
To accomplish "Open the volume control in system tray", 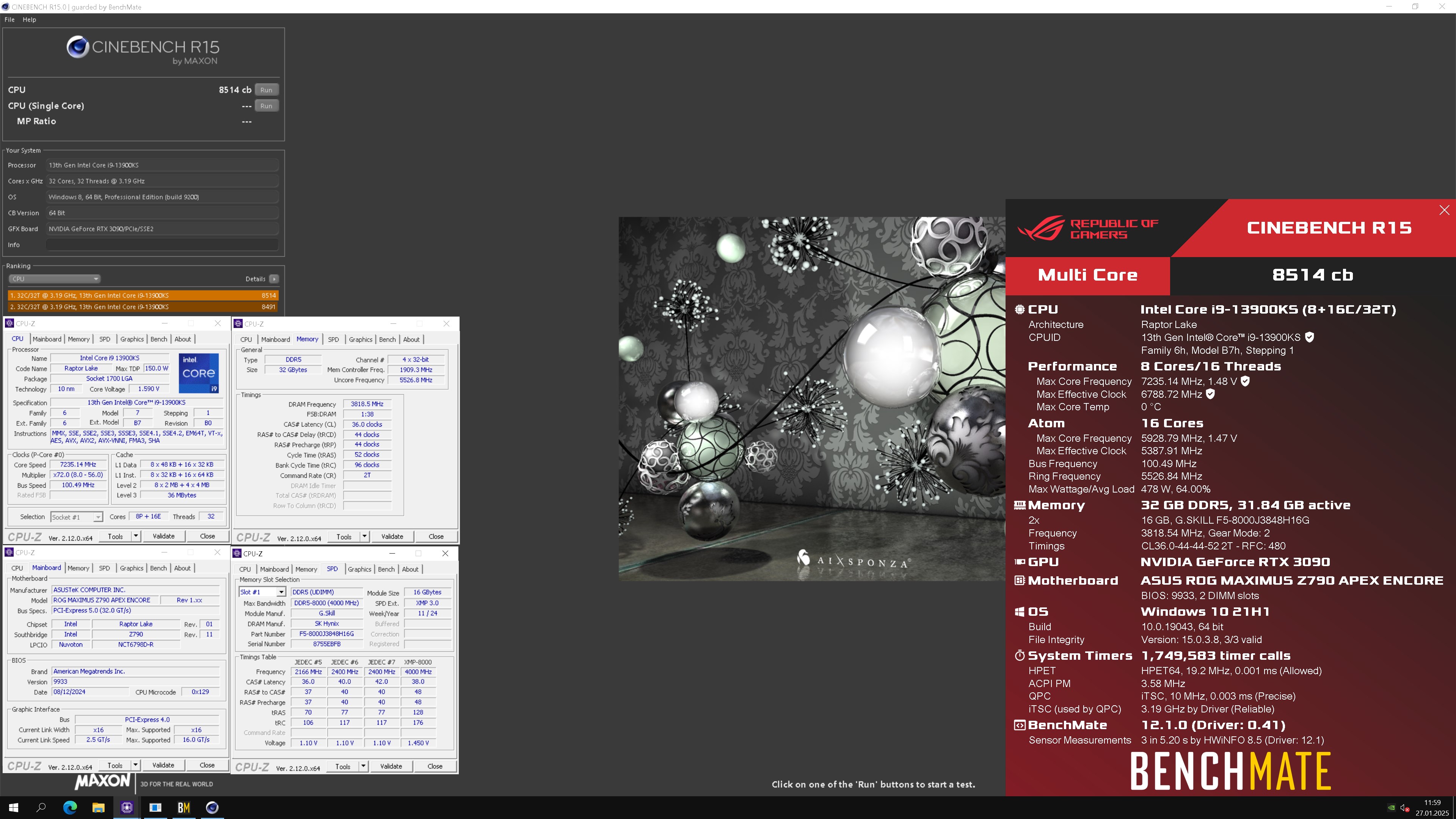I will [1404, 808].
